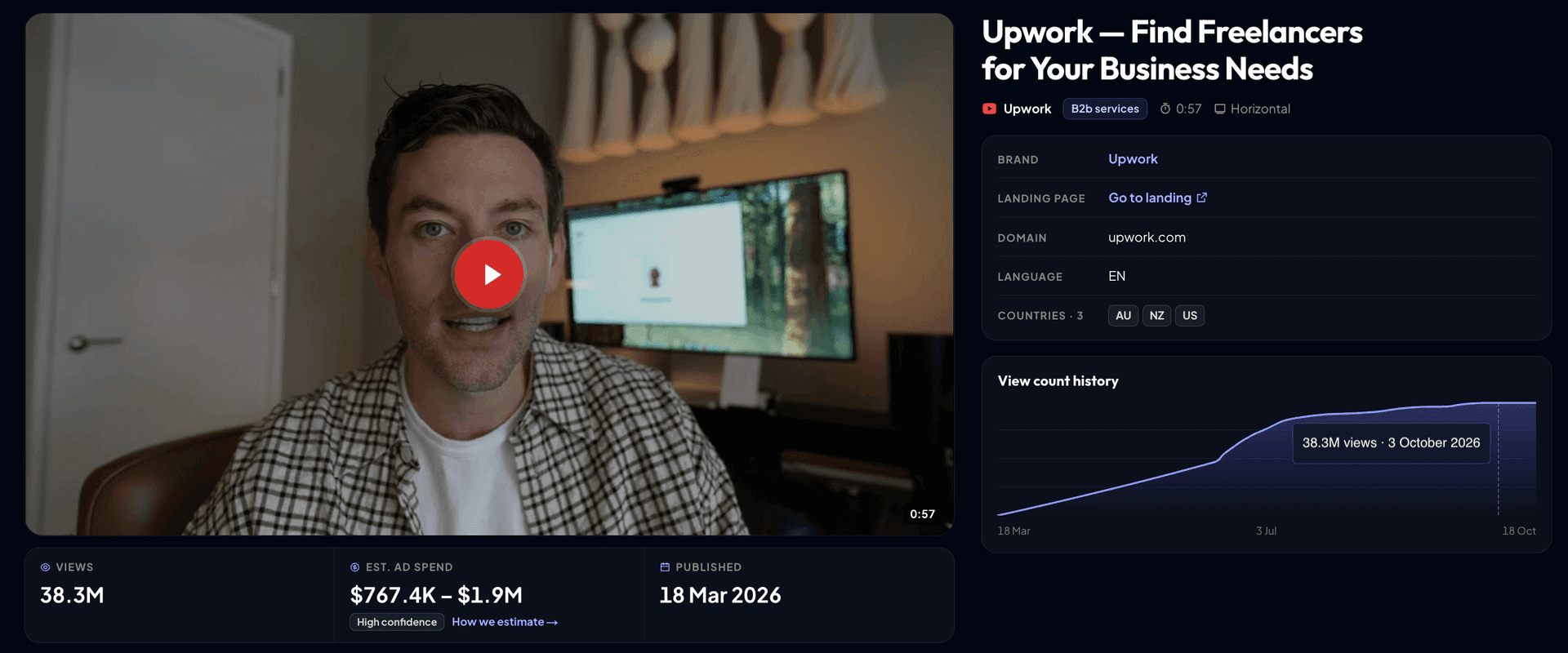
Task: Click the Horizontal orientation icon
Action: 1220,109
